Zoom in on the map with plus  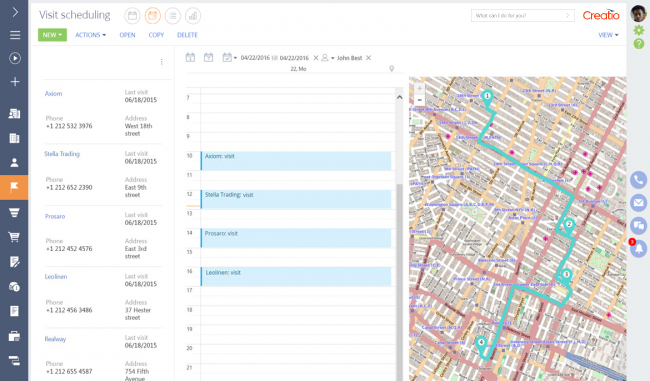click(x=420, y=88)
